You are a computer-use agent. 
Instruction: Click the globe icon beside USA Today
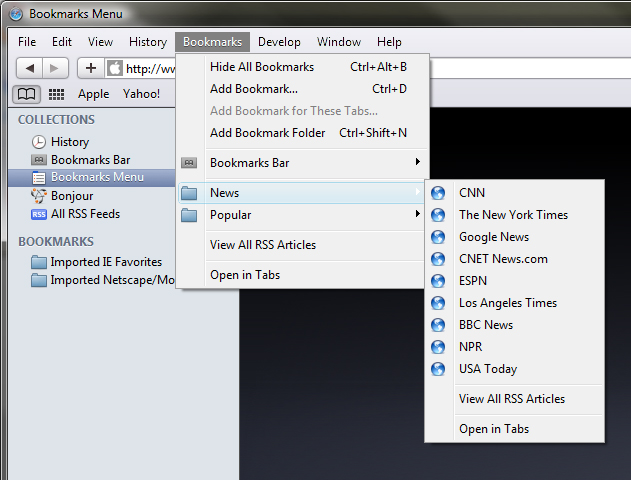coord(438,369)
